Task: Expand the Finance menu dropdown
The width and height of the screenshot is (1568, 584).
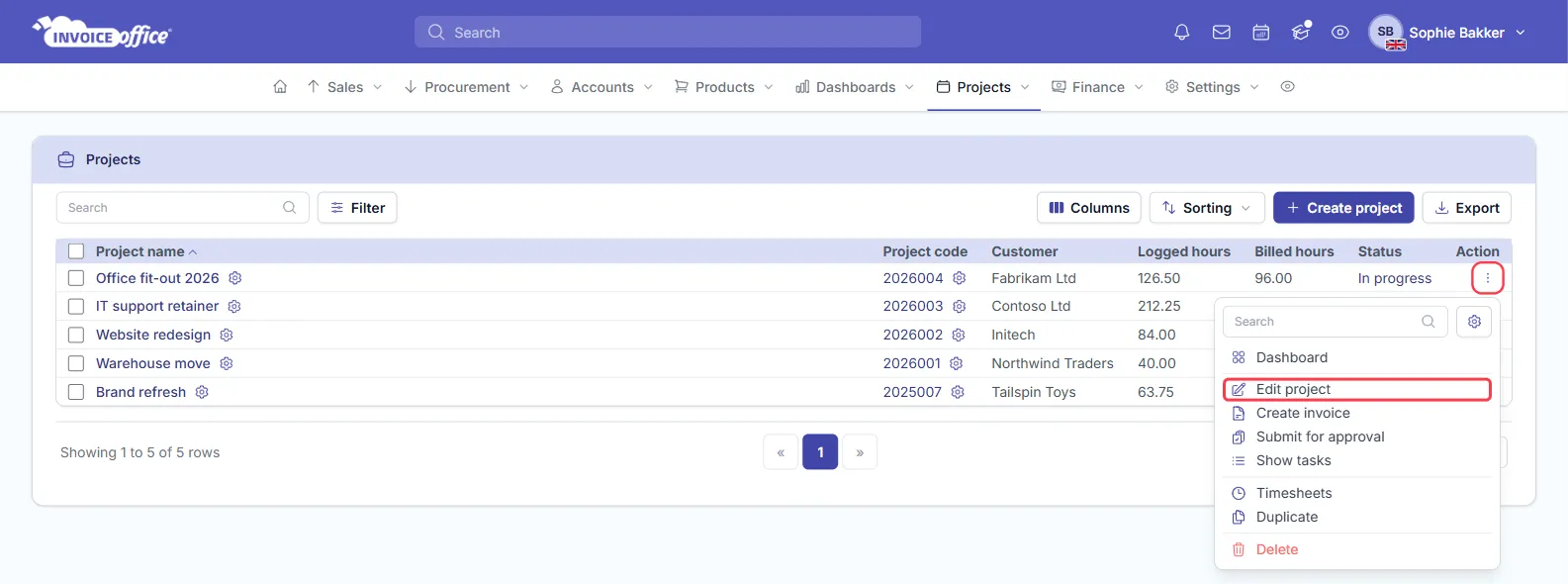Action: click(x=1097, y=87)
